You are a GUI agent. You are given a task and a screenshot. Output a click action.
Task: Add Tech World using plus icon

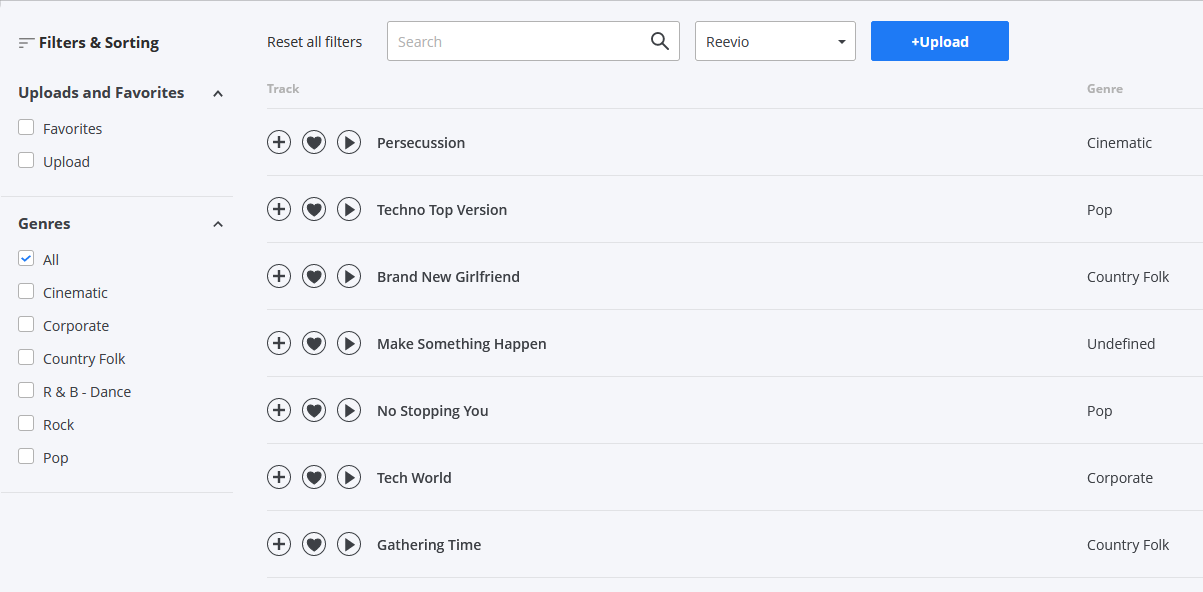pos(279,478)
